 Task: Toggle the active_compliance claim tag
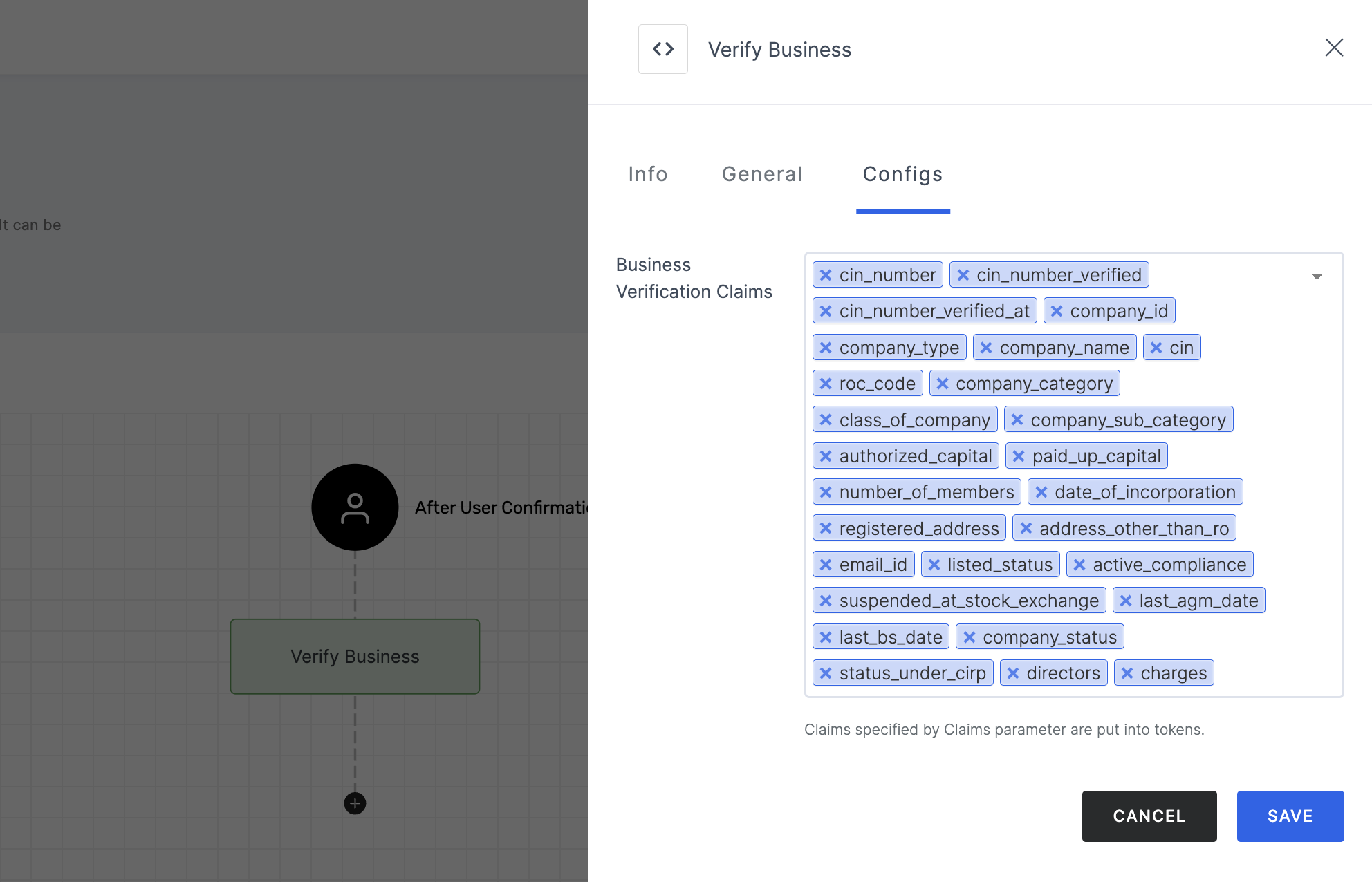pos(1079,564)
